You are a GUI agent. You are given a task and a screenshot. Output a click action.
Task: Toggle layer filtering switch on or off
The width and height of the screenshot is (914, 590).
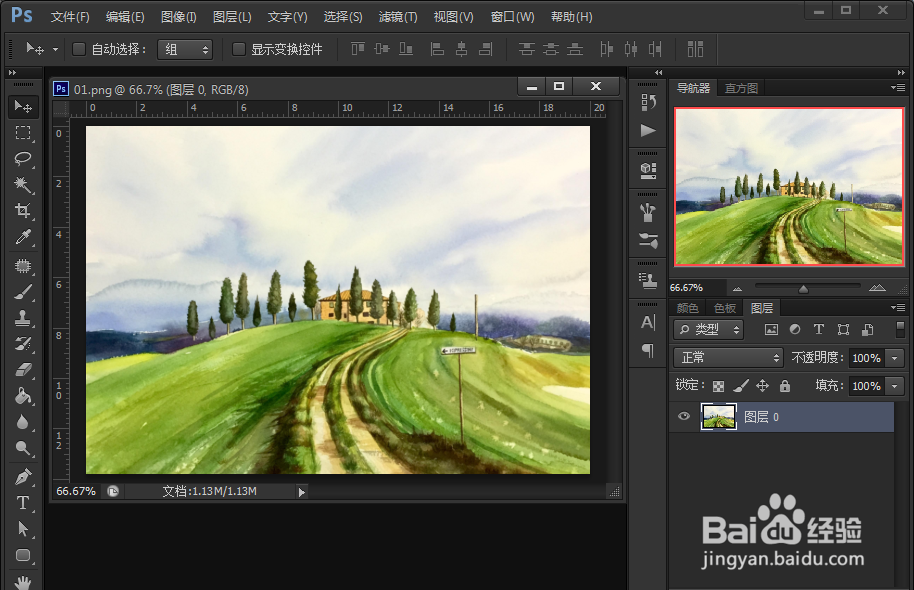900,329
